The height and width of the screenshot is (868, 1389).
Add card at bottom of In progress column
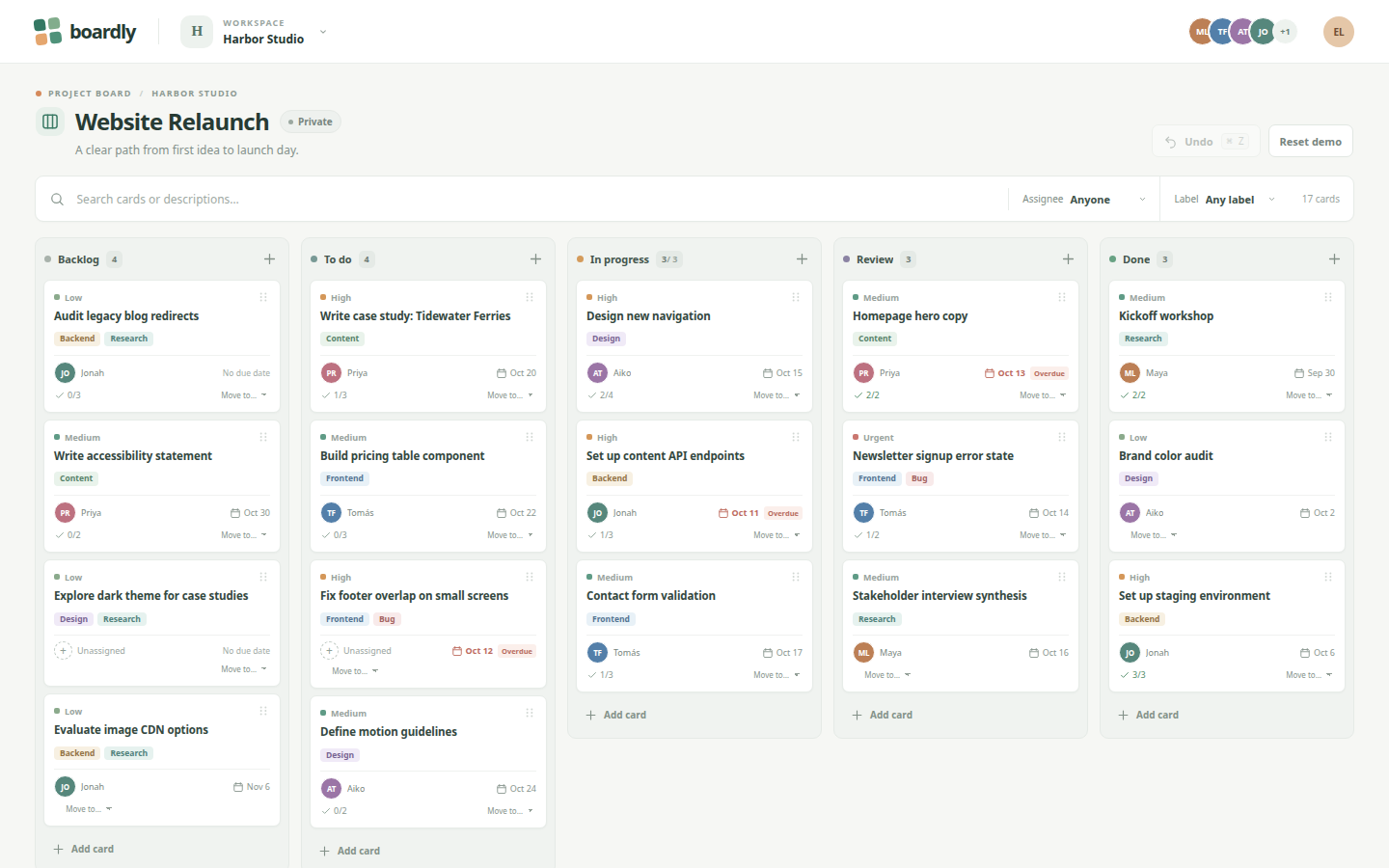[616, 715]
